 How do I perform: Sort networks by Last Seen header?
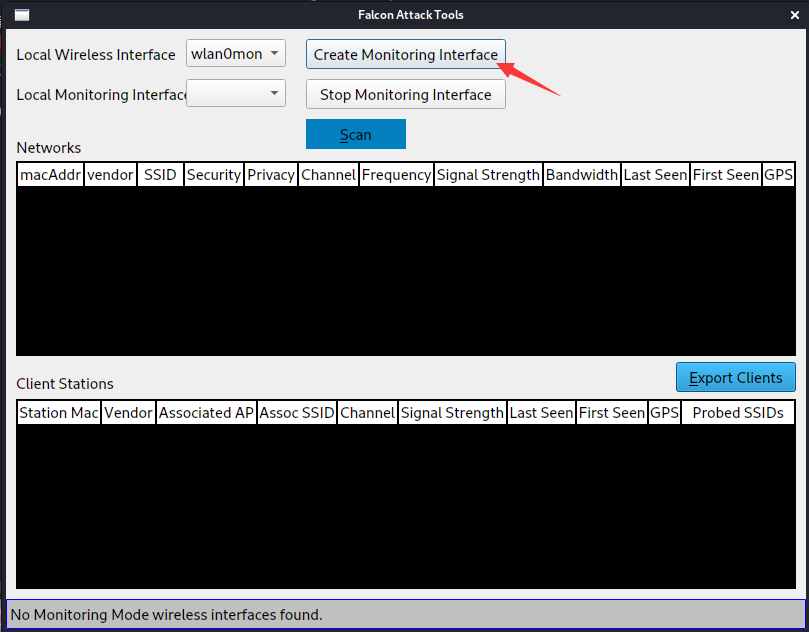[655, 175]
